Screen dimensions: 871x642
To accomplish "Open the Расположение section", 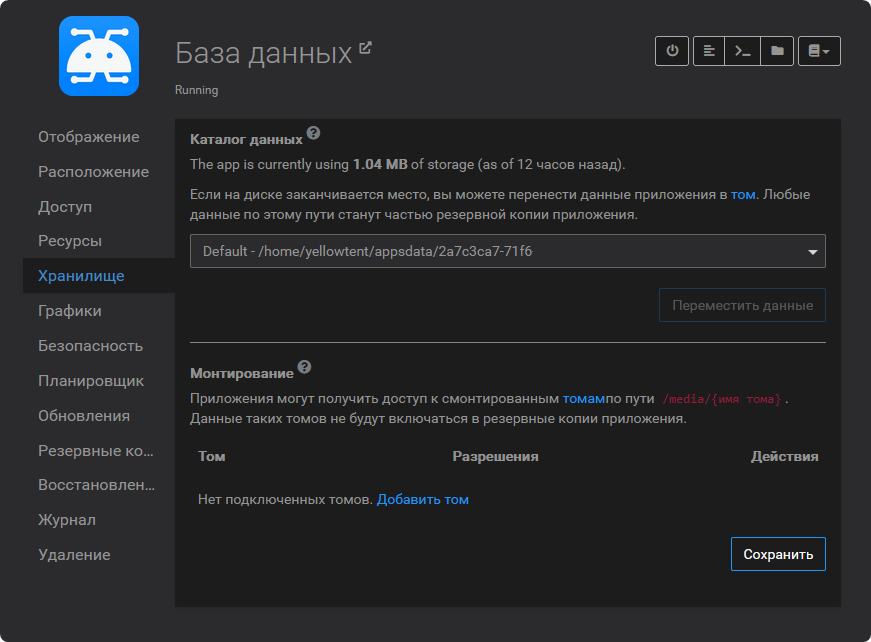I will (x=93, y=172).
